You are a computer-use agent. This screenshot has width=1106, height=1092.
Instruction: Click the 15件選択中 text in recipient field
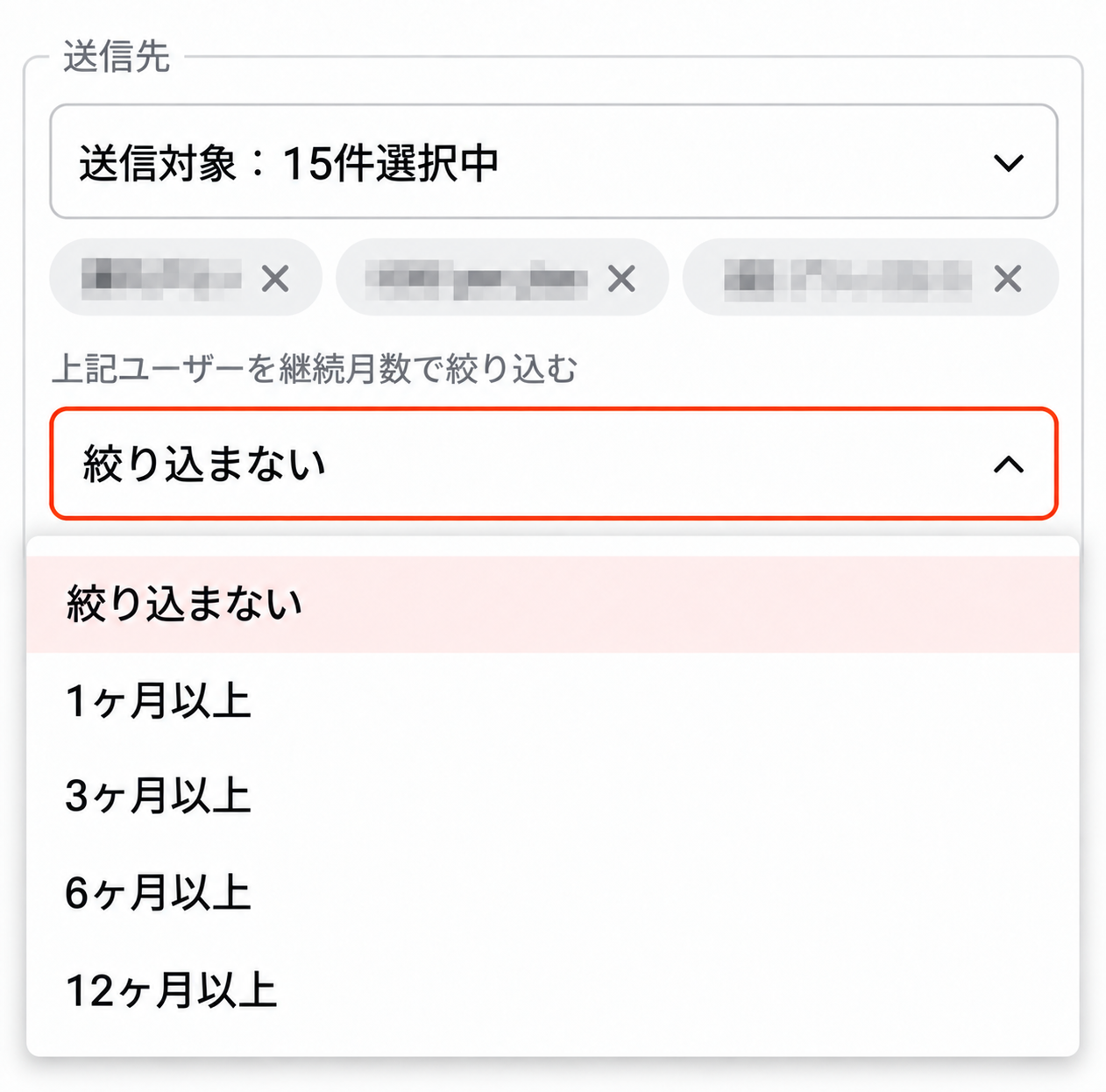pyautogui.click(x=391, y=163)
